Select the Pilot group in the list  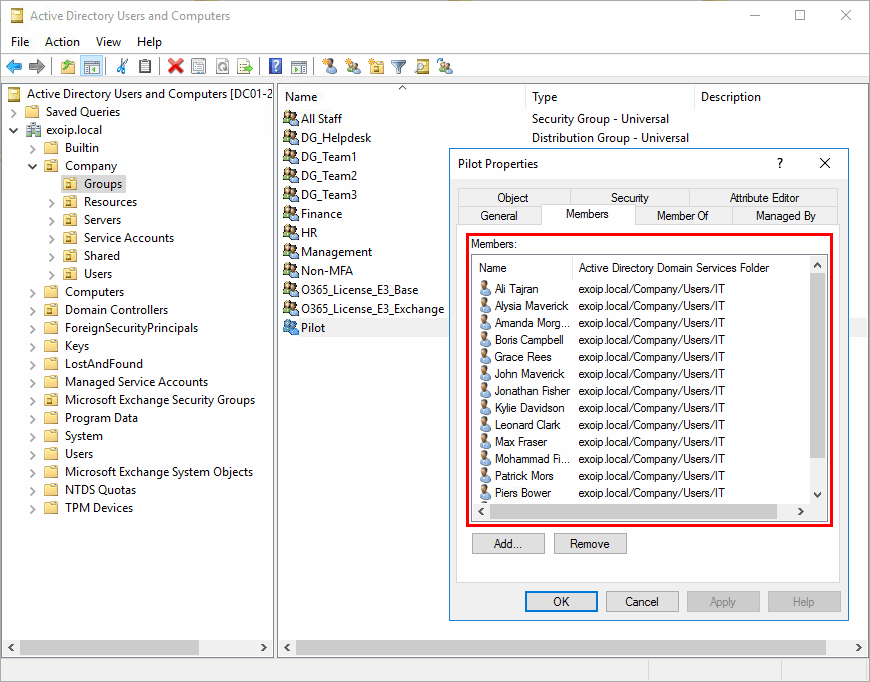pyautogui.click(x=313, y=327)
